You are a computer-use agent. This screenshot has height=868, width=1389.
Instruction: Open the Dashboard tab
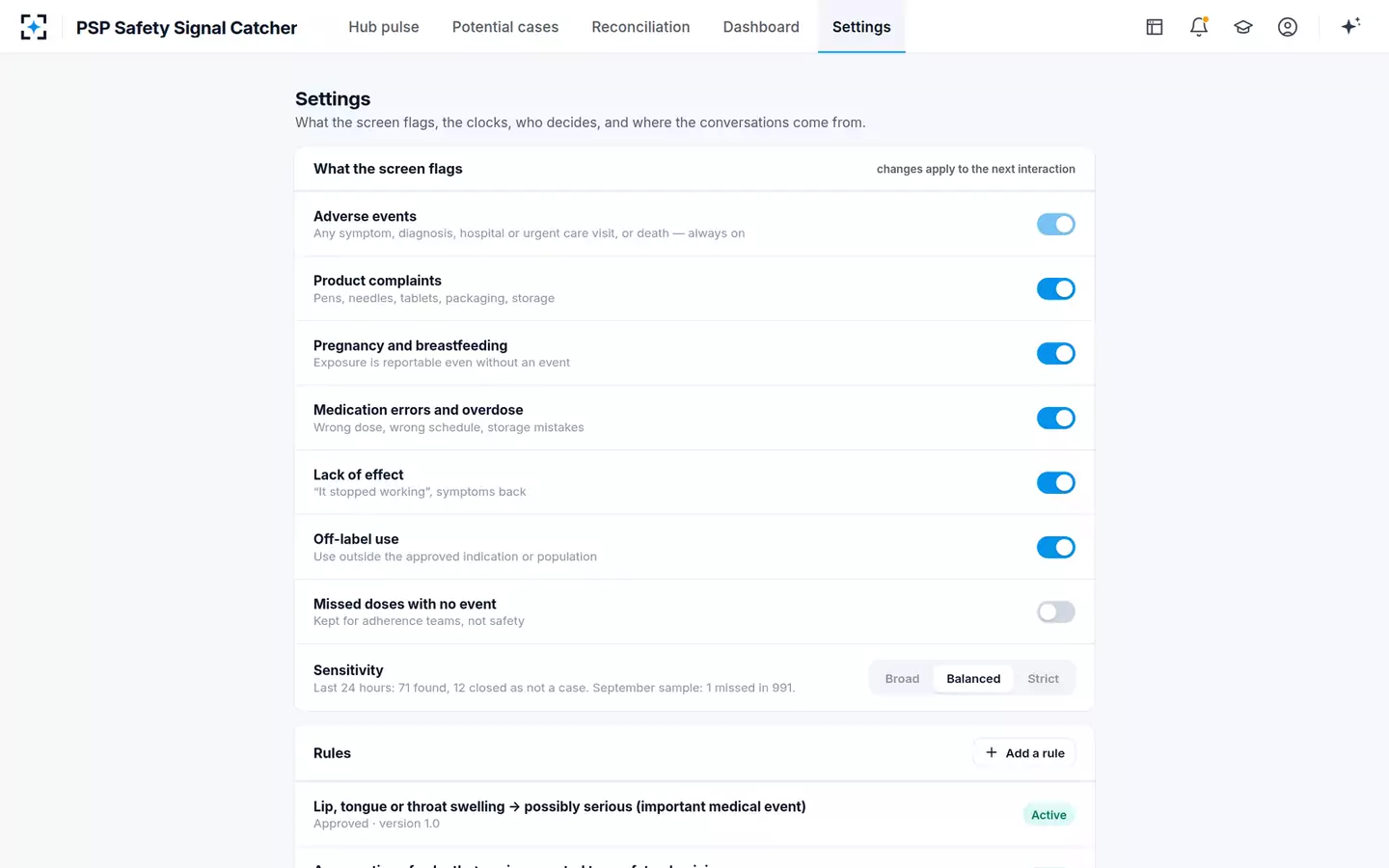pos(761,27)
